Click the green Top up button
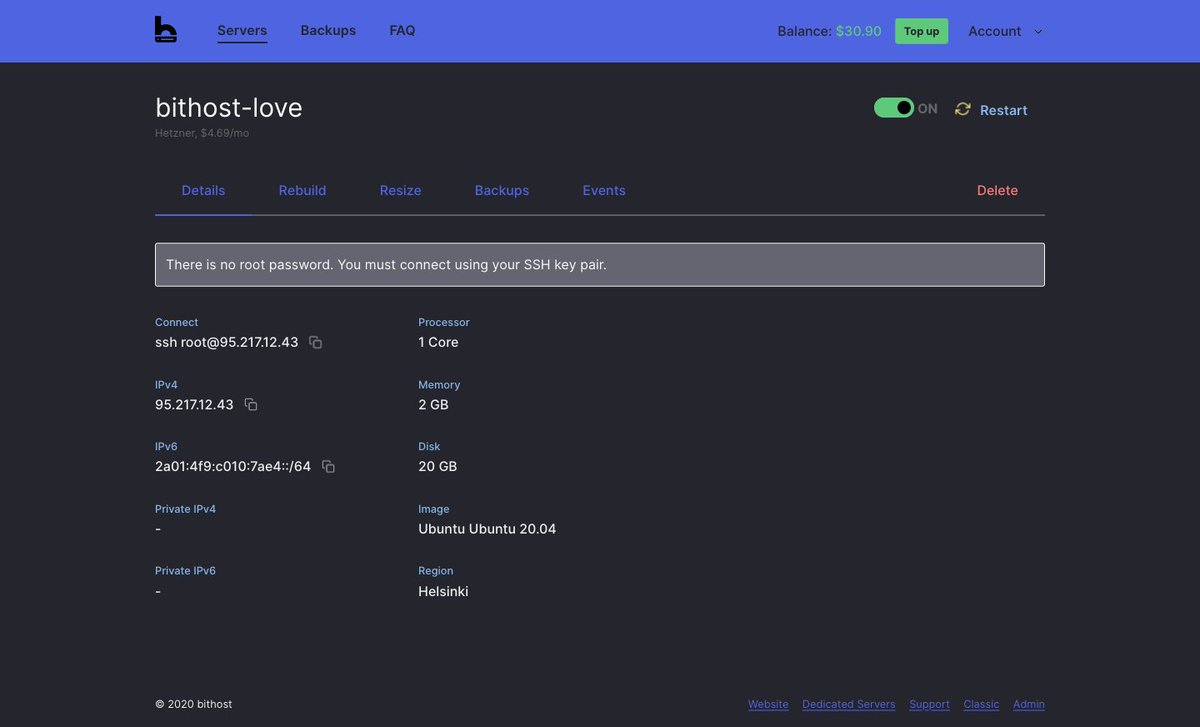This screenshot has height=727, width=1200. tap(921, 31)
